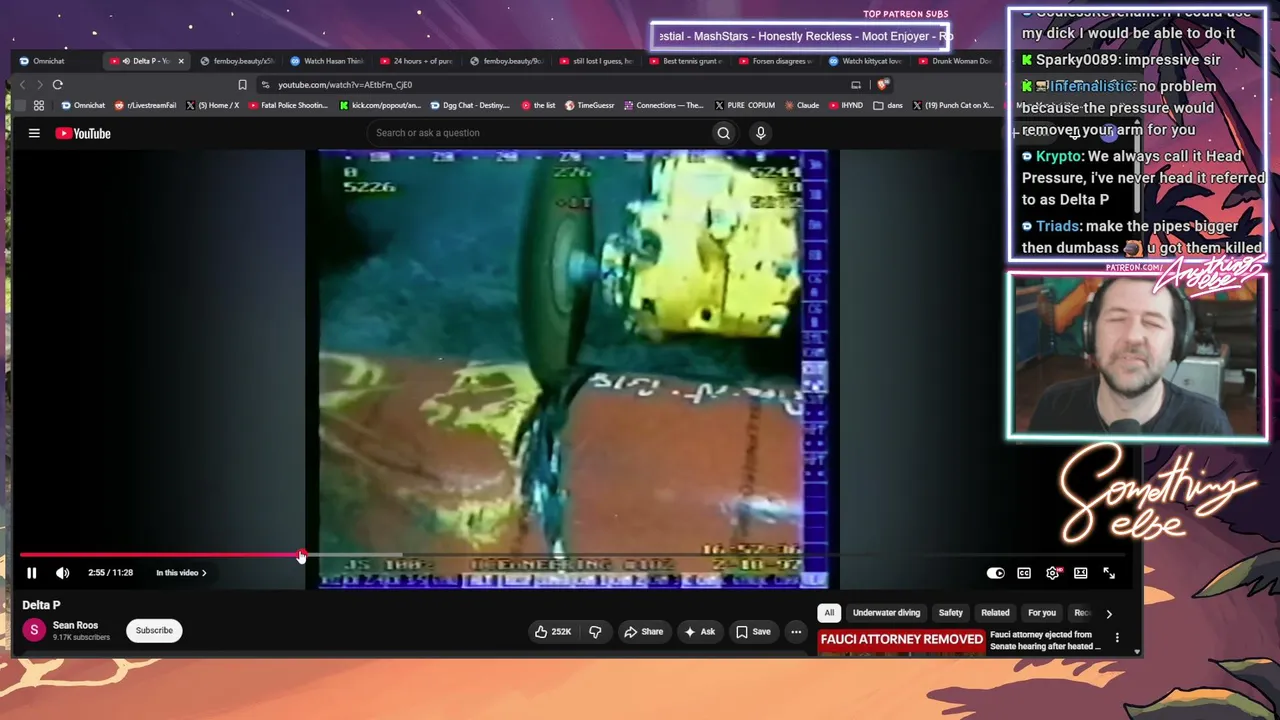Save the video to a playlist
This screenshot has height=720, width=1280.
click(x=753, y=632)
